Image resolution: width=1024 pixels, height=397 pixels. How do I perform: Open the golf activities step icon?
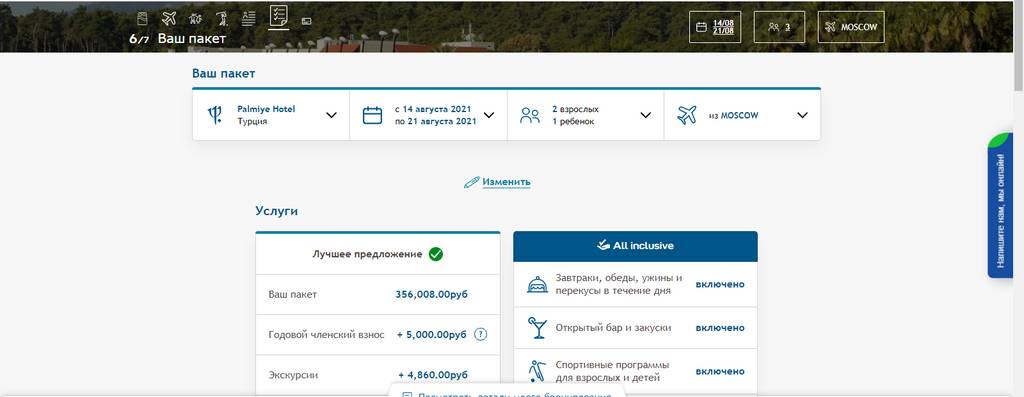pos(221,18)
